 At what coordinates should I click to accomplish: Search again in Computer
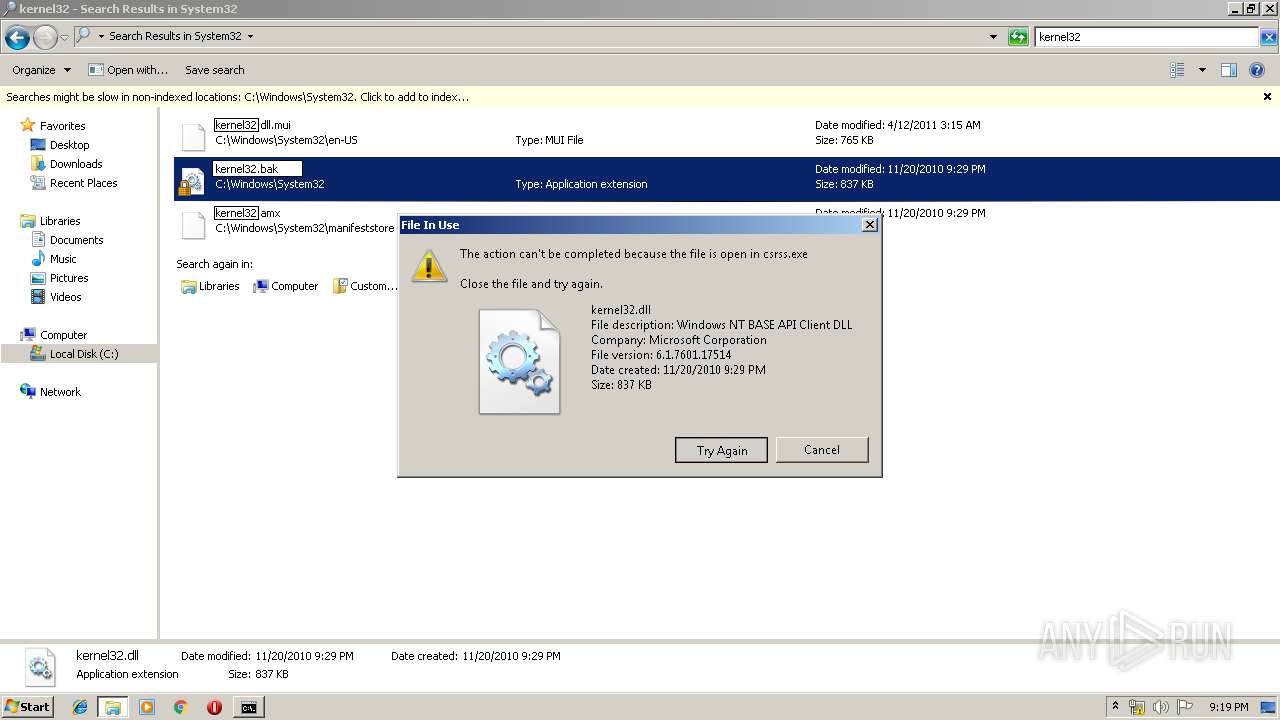point(286,286)
